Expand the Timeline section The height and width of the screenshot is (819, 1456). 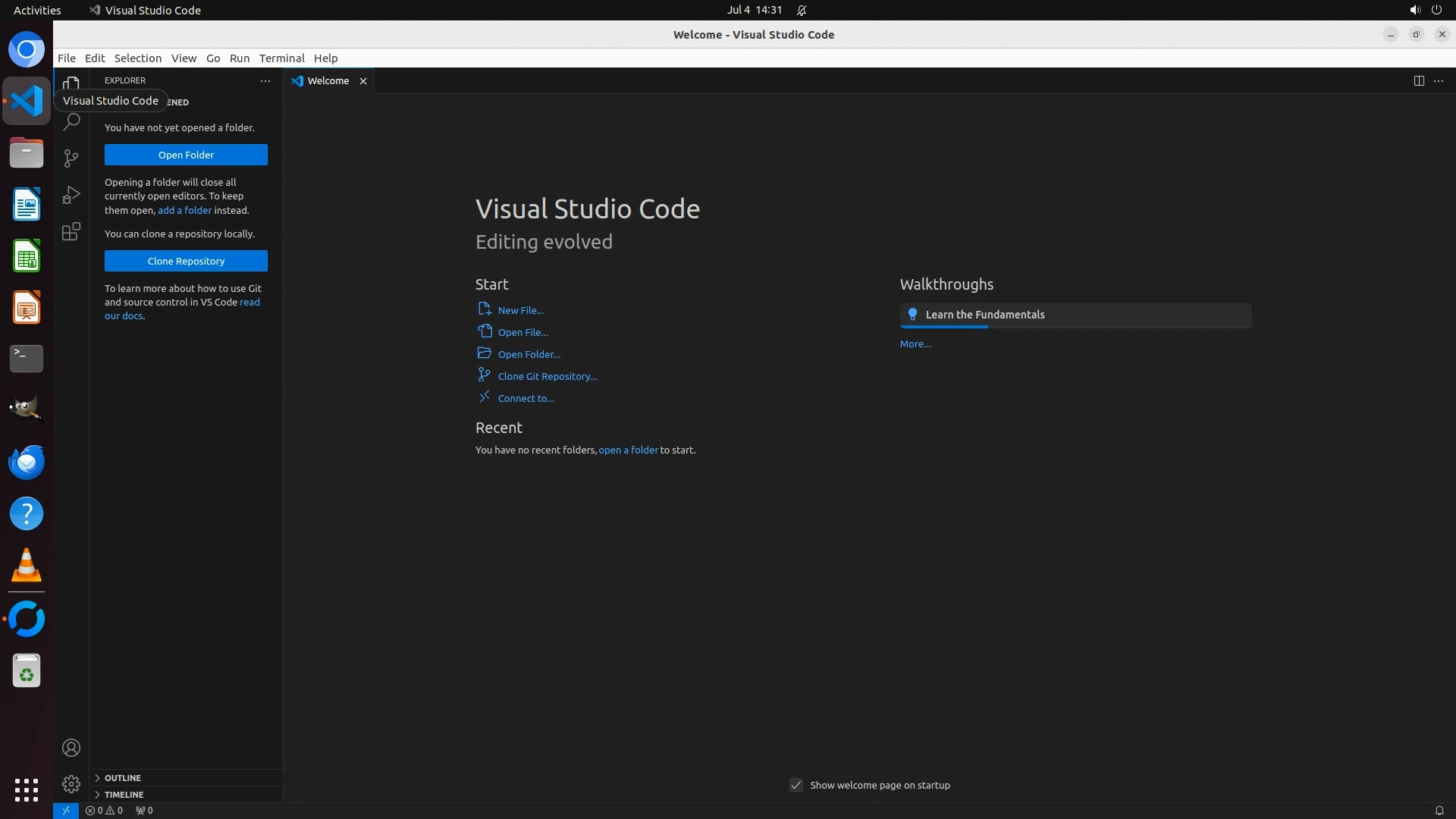(x=124, y=795)
